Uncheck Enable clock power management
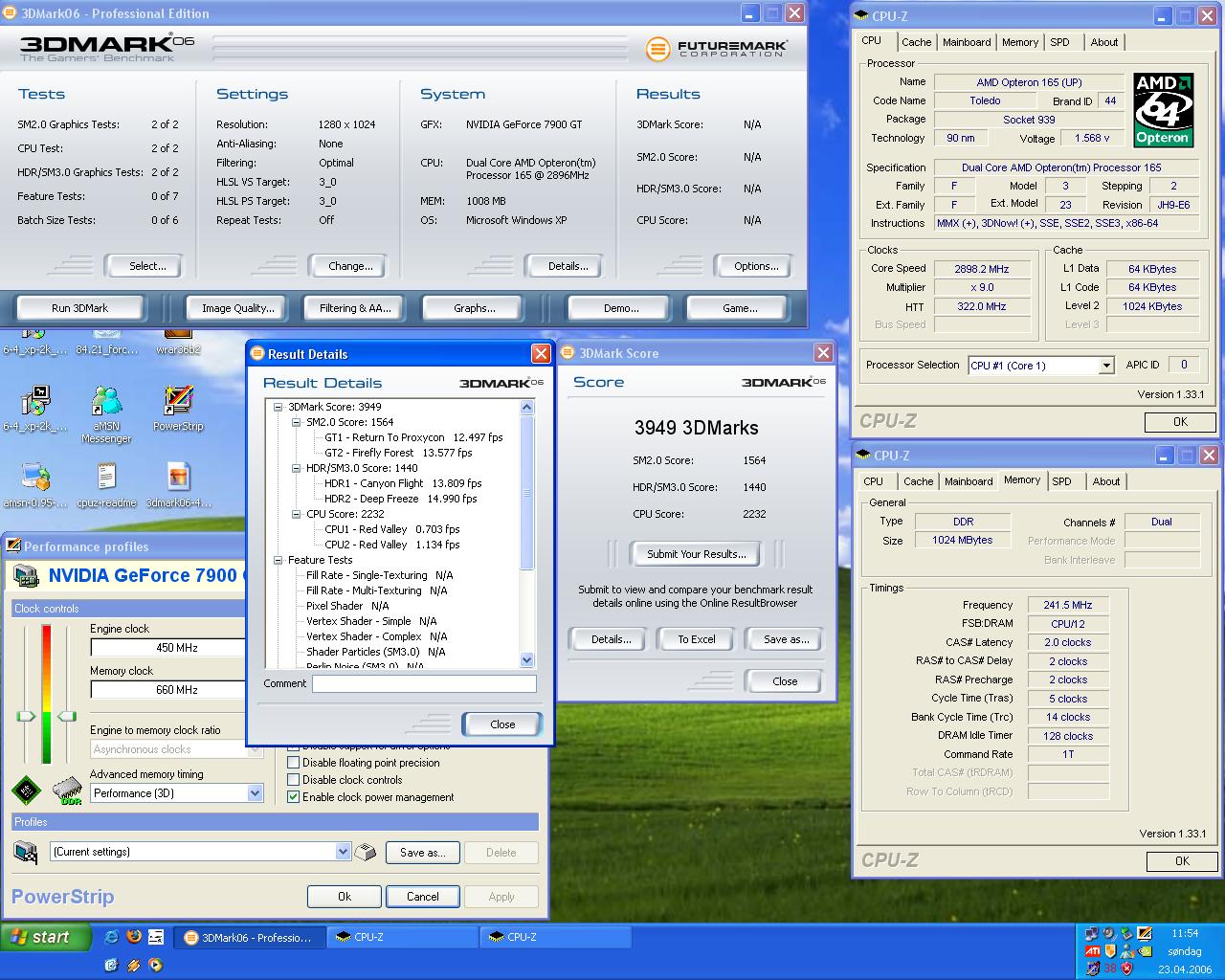The width and height of the screenshot is (1225, 980). (294, 797)
